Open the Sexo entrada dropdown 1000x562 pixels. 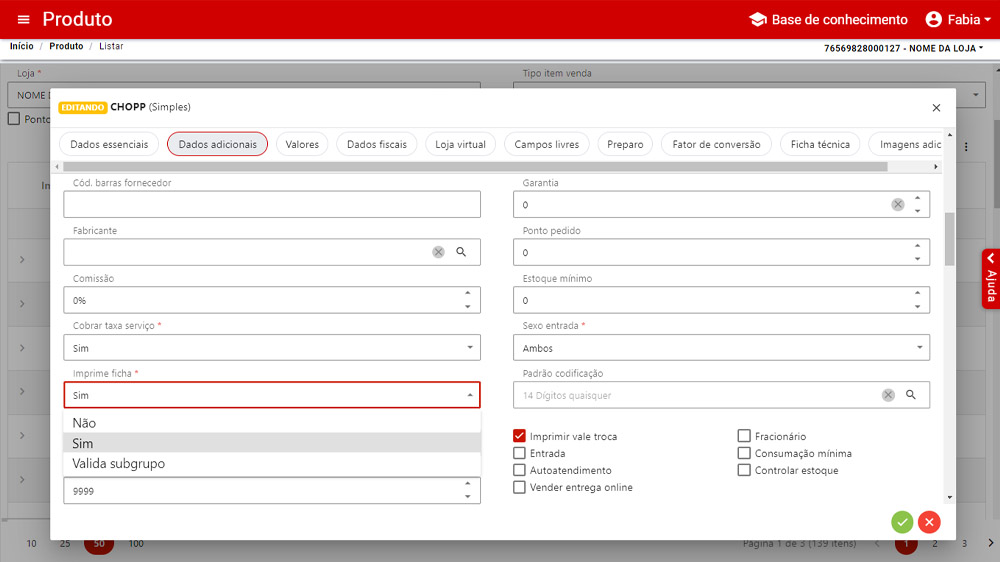(x=720, y=348)
